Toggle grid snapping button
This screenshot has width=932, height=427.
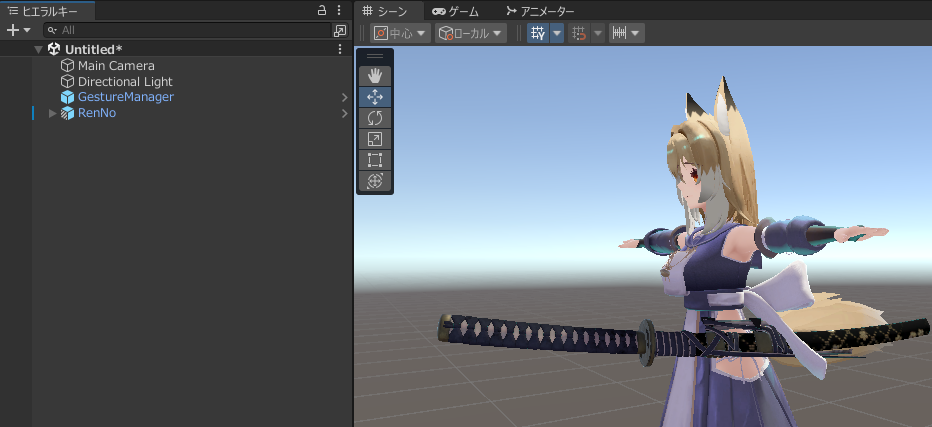tap(579, 33)
